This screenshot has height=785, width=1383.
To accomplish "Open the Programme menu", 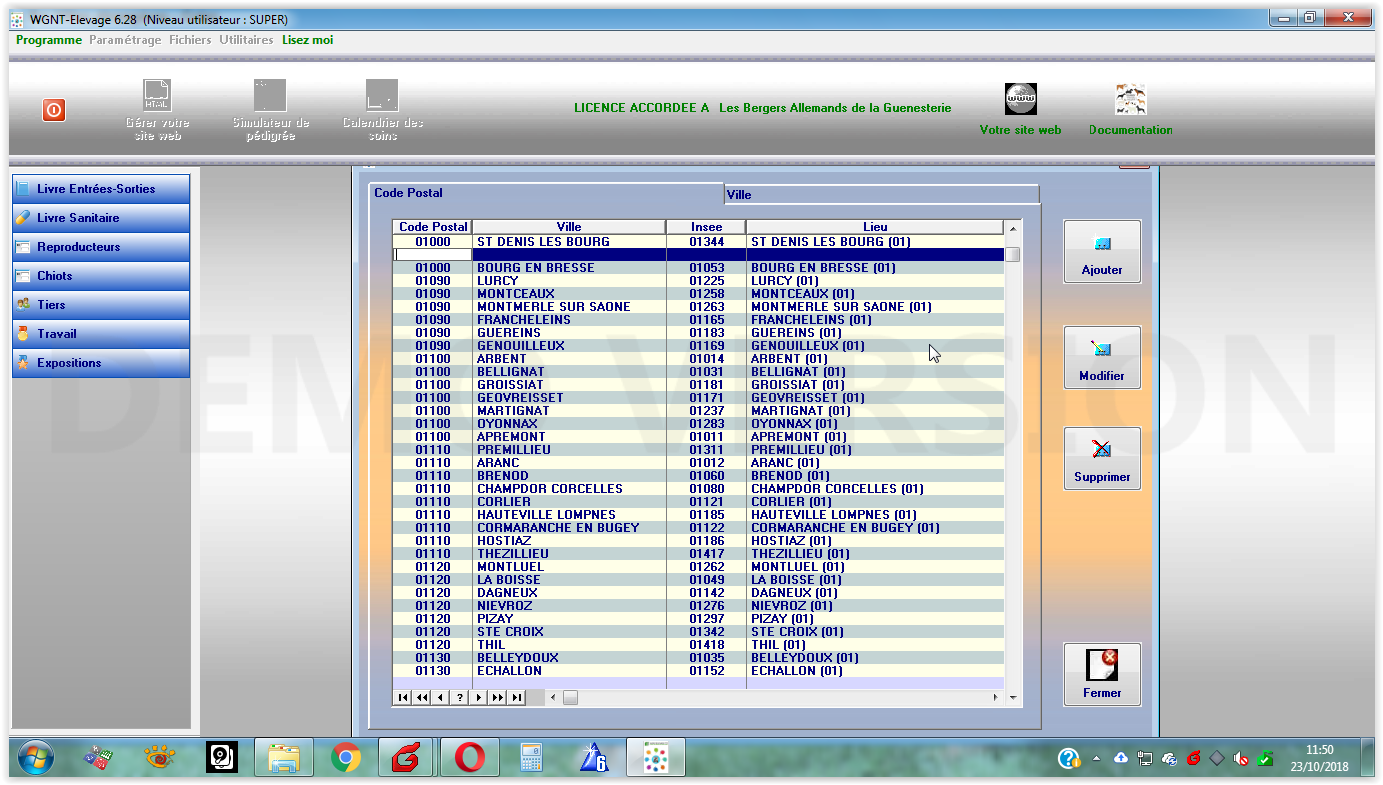I will click(49, 40).
